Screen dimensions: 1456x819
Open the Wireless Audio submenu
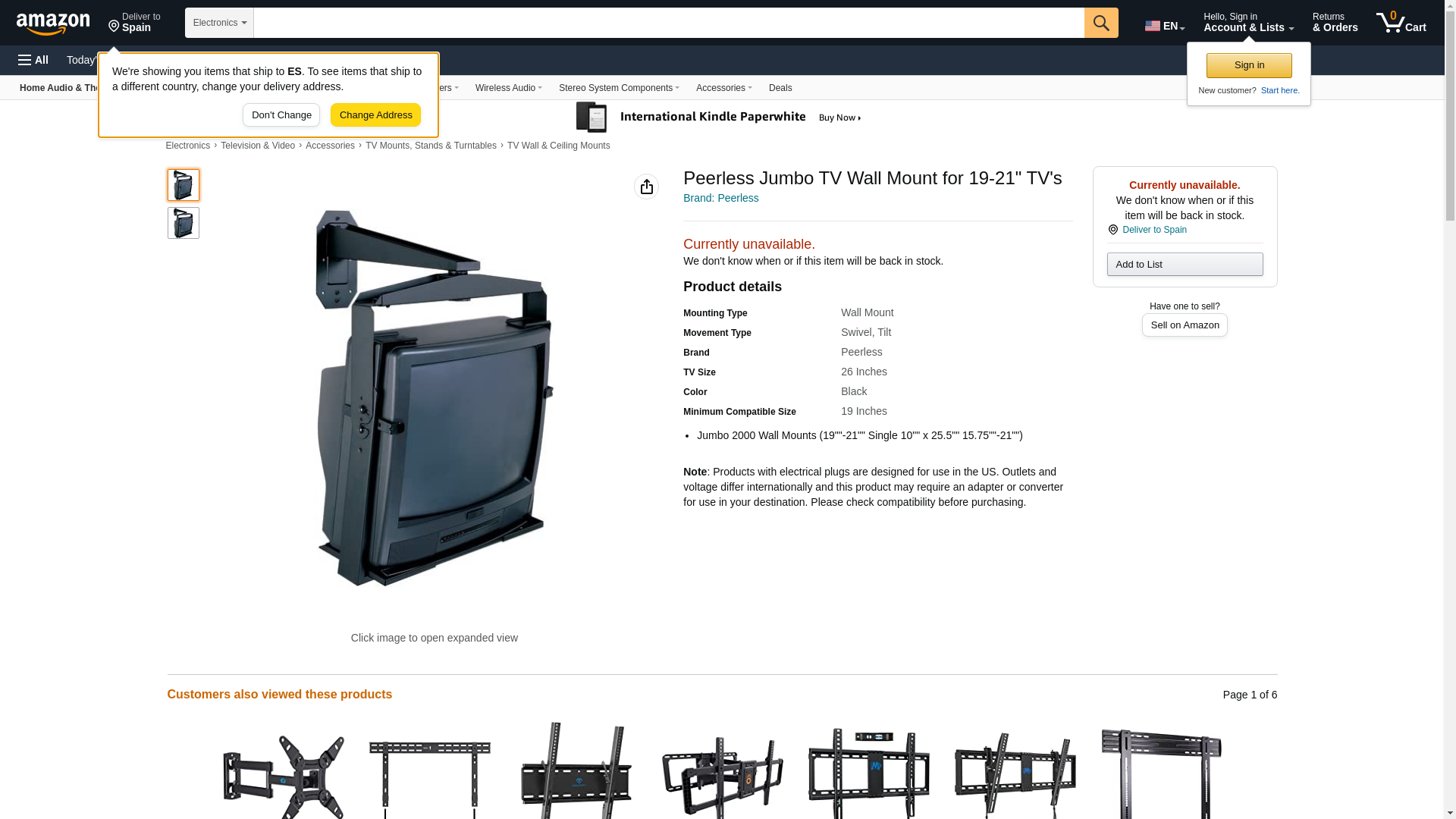coord(508,88)
